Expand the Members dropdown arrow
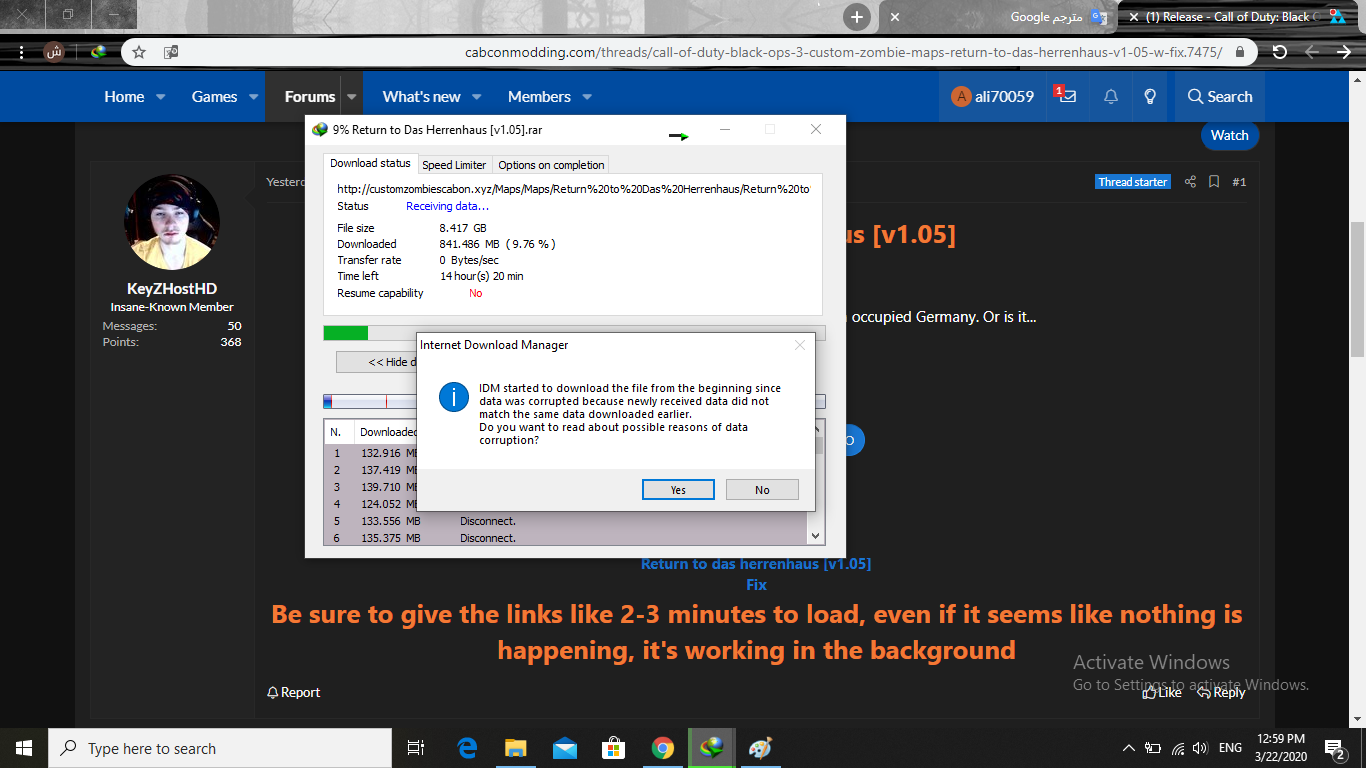Viewport: 1366px width, 768px height. coord(587,97)
